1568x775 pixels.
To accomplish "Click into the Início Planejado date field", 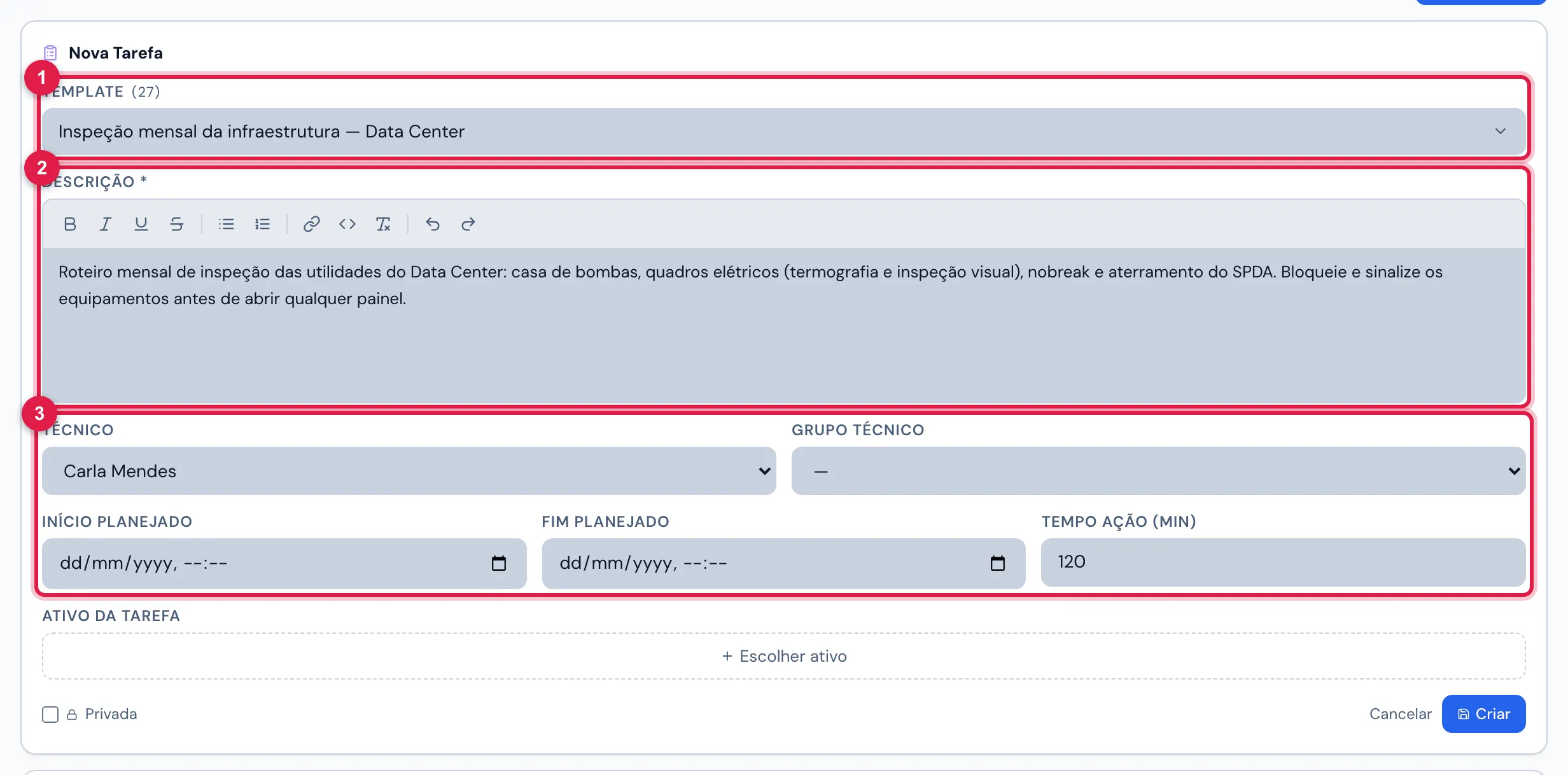I will 284,563.
